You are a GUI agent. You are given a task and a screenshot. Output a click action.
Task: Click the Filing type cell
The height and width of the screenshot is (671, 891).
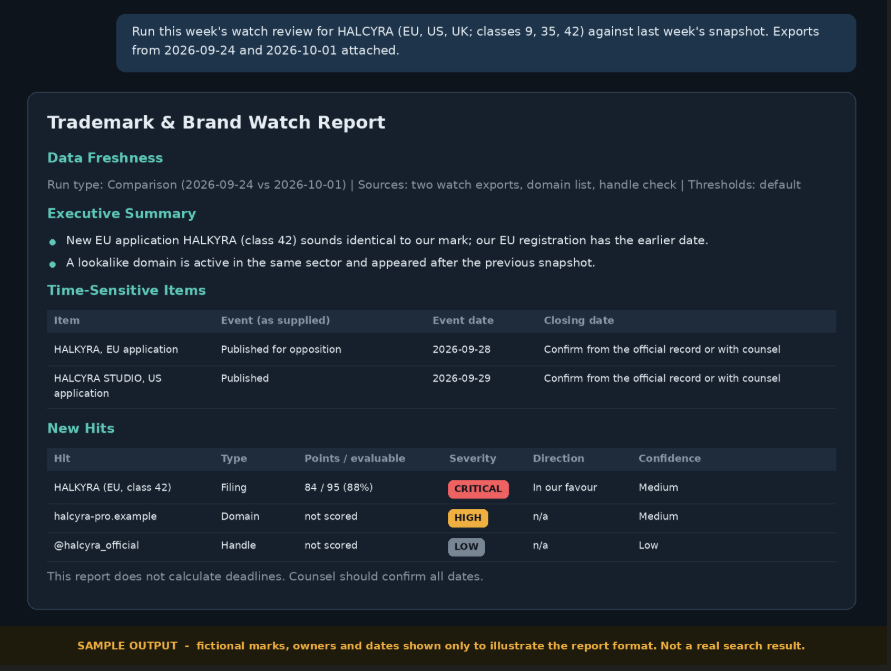point(234,487)
